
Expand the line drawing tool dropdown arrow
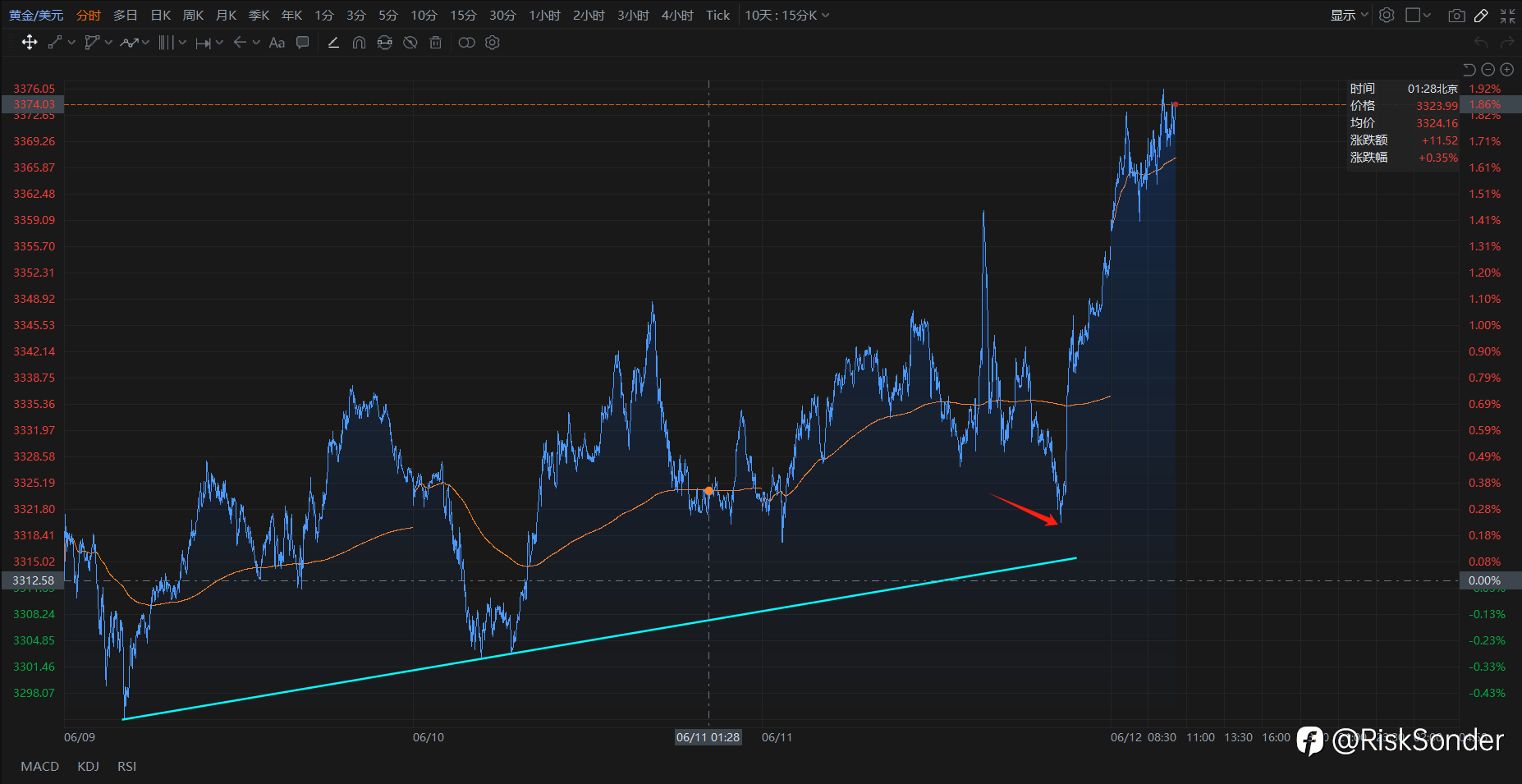tap(72, 43)
